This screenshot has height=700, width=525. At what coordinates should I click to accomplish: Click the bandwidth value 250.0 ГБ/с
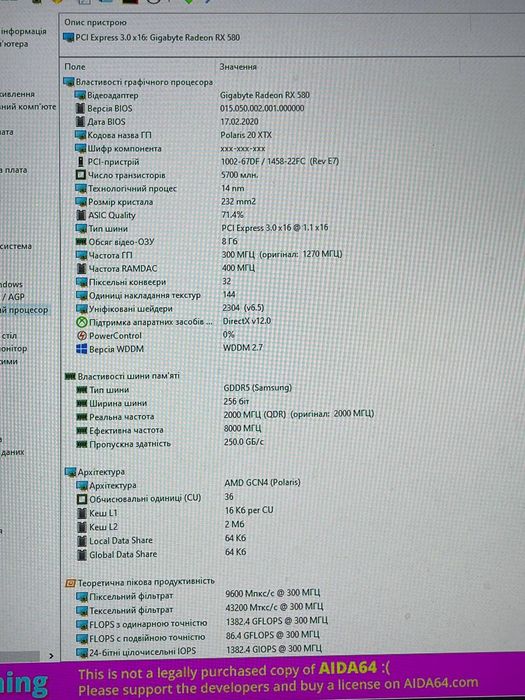[x=244, y=442]
